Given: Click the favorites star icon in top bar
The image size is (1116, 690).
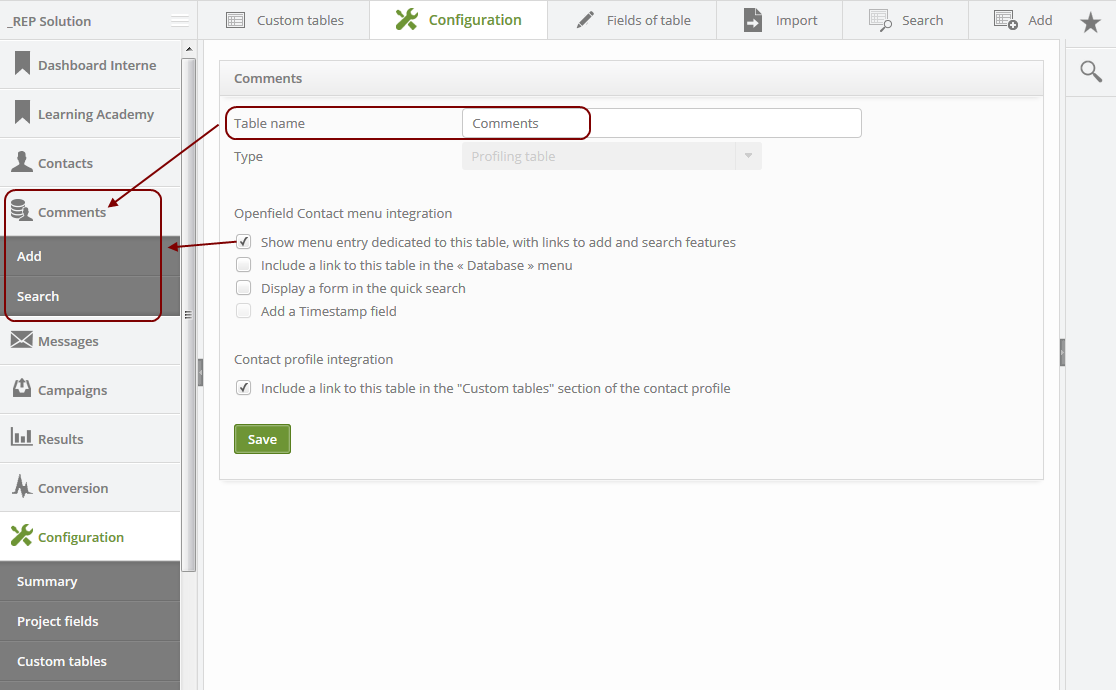Looking at the screenshot, I should [1090, 20].
